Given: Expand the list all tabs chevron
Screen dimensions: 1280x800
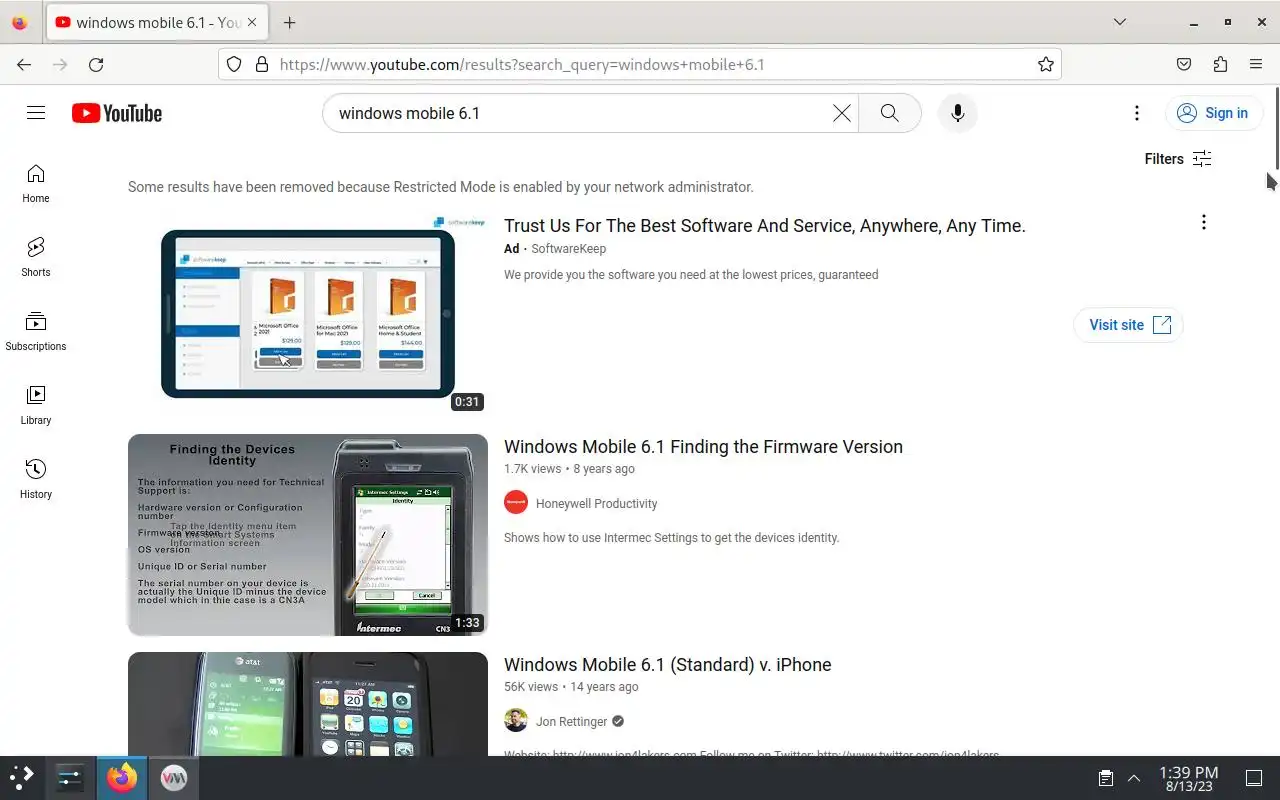Looking at the screenshot, I should [x=1120, y=22].
